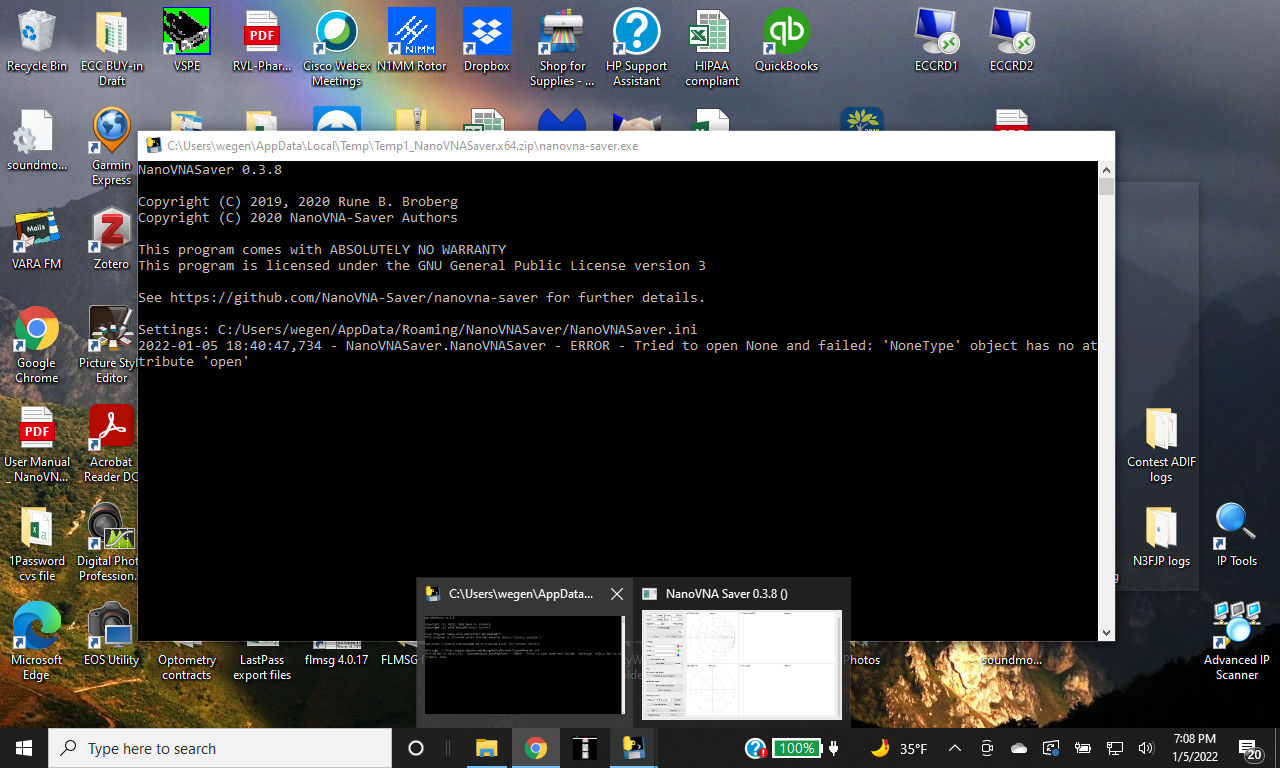1280x768 pixels.
Task: Open the VARA FM desktop shortcut
Action: click(37, 239)
